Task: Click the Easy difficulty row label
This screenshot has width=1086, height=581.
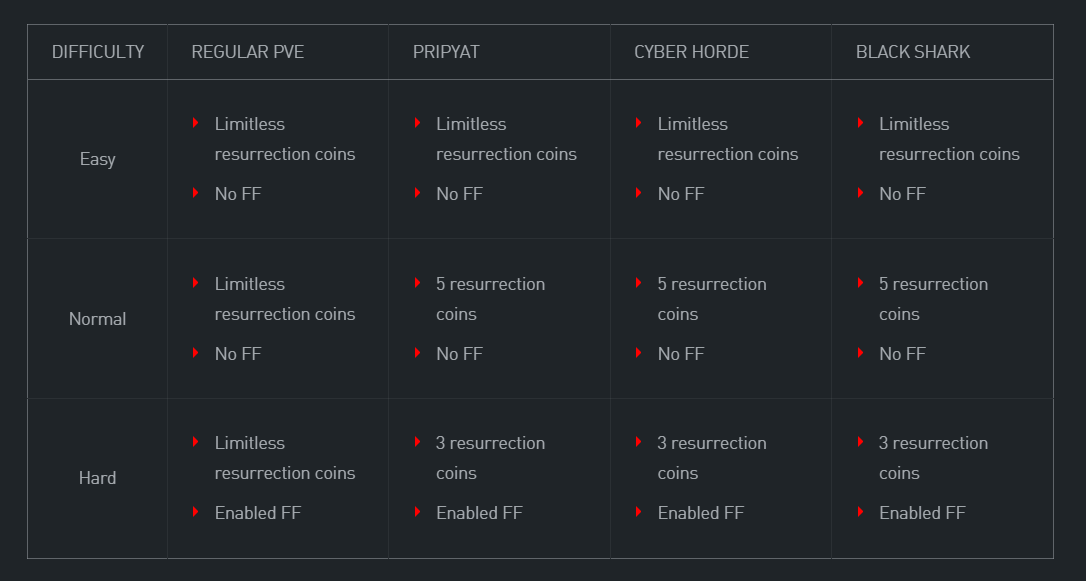Action: click(x=98, y=159)
